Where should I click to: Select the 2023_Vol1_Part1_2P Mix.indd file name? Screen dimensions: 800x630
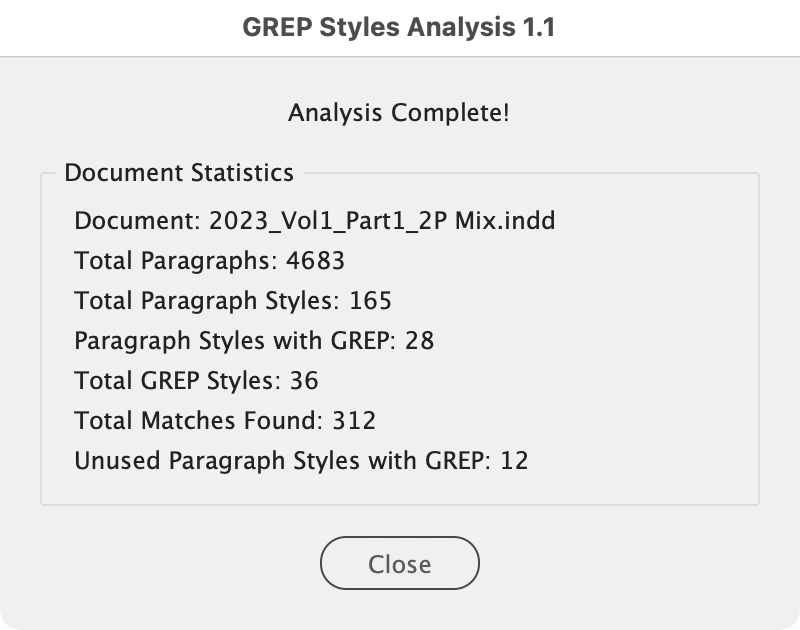tap(382, 220)
